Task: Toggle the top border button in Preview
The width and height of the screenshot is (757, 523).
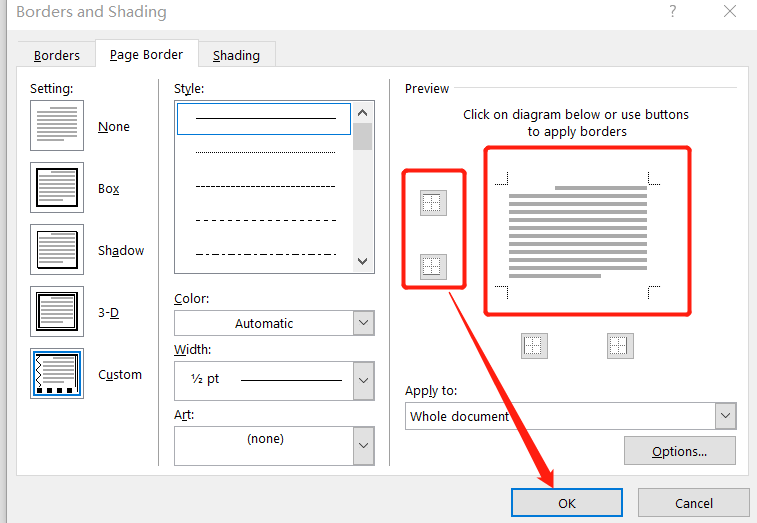Action: pos(433,203)
